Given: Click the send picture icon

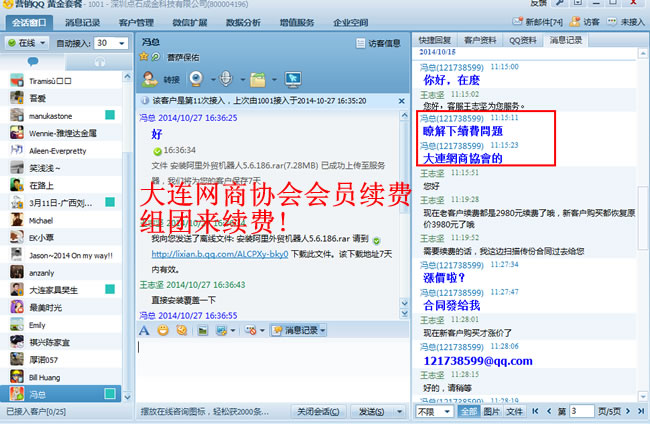Looking at the screenshot, I should (202, 330).
